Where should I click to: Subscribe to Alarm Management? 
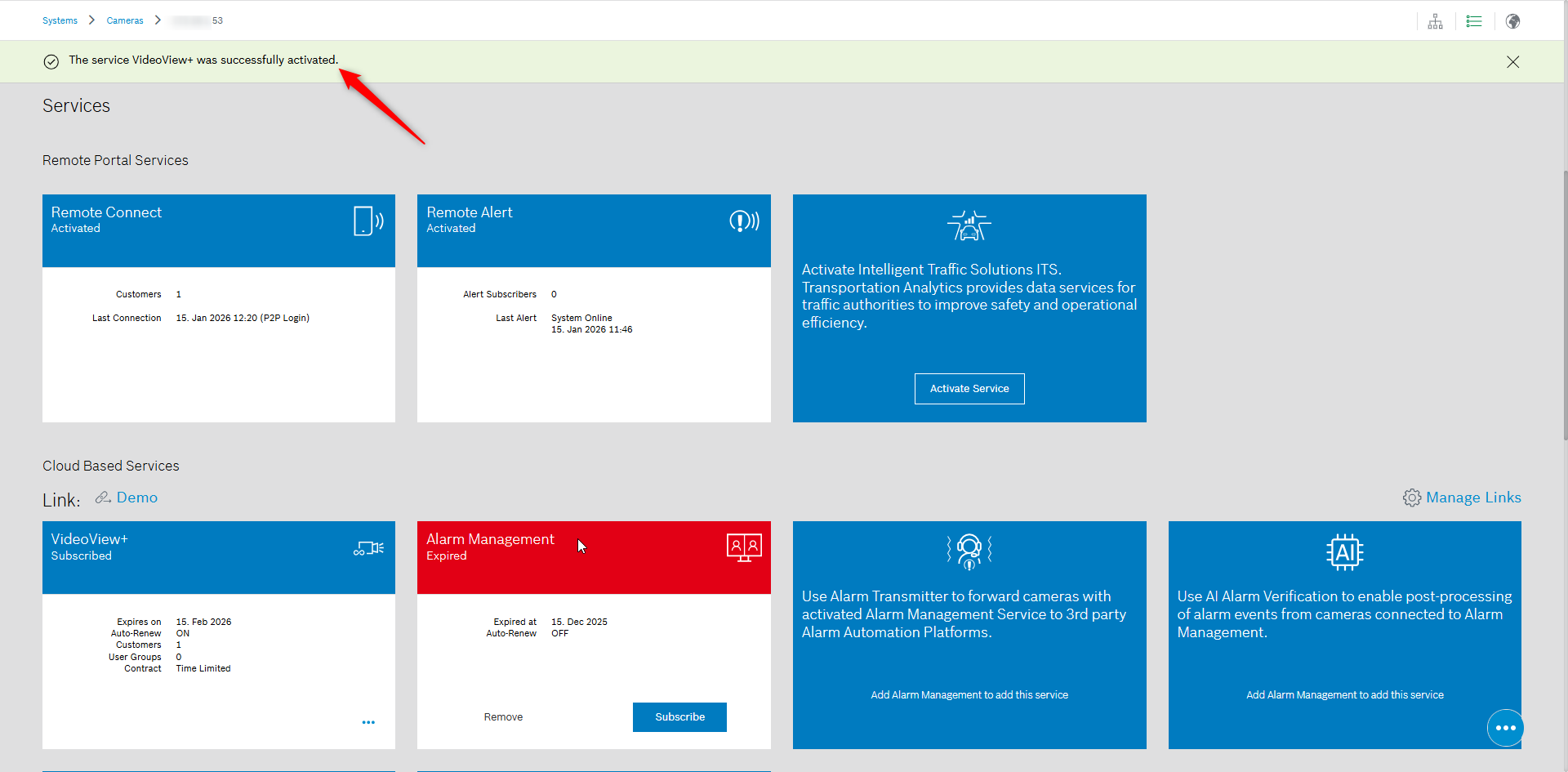pos(679,717)
